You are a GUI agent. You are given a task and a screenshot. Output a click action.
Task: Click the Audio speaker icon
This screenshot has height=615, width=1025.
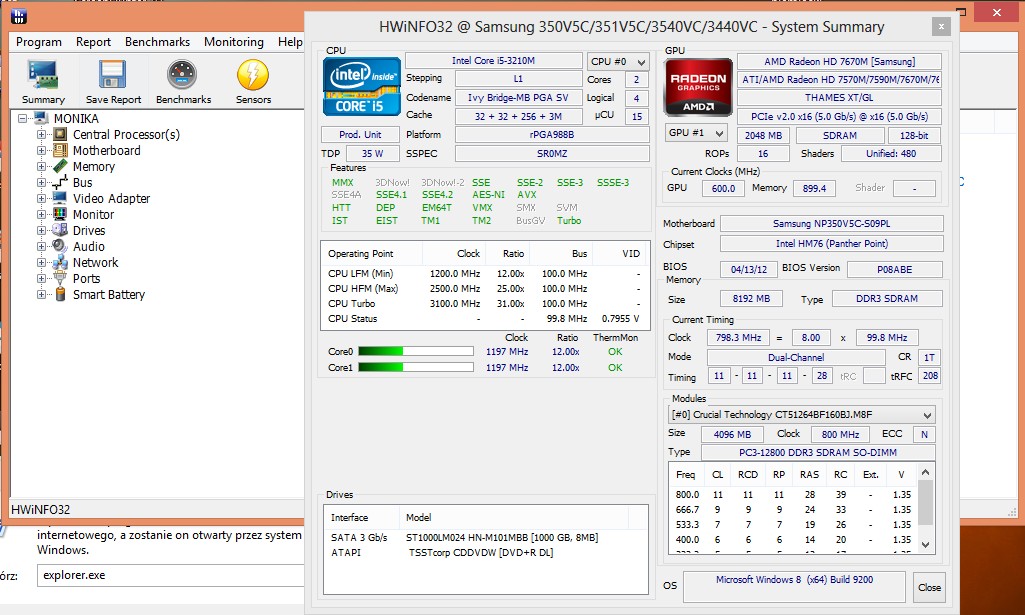60,246
